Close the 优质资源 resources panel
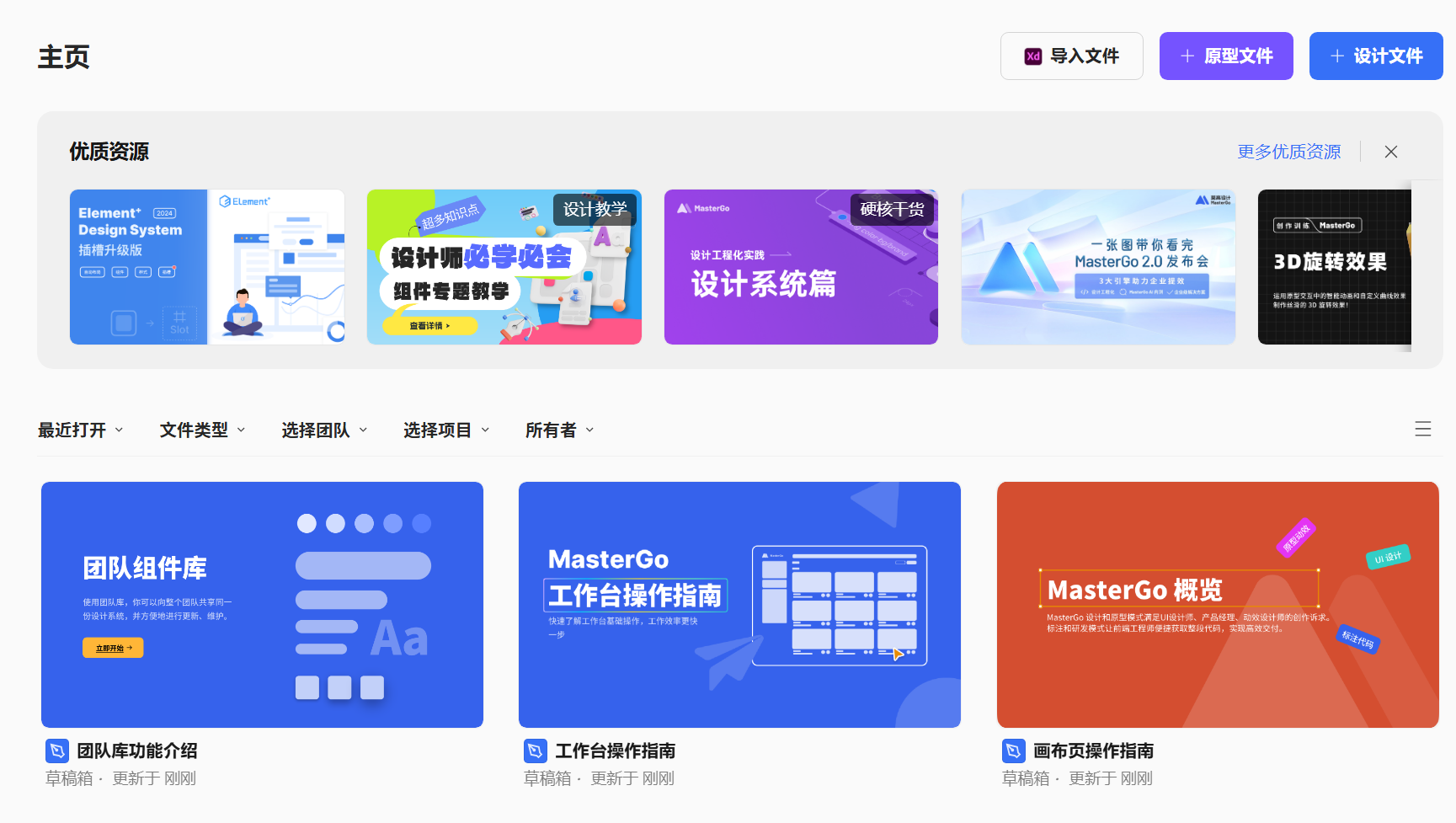 (x=1391, y=152)
